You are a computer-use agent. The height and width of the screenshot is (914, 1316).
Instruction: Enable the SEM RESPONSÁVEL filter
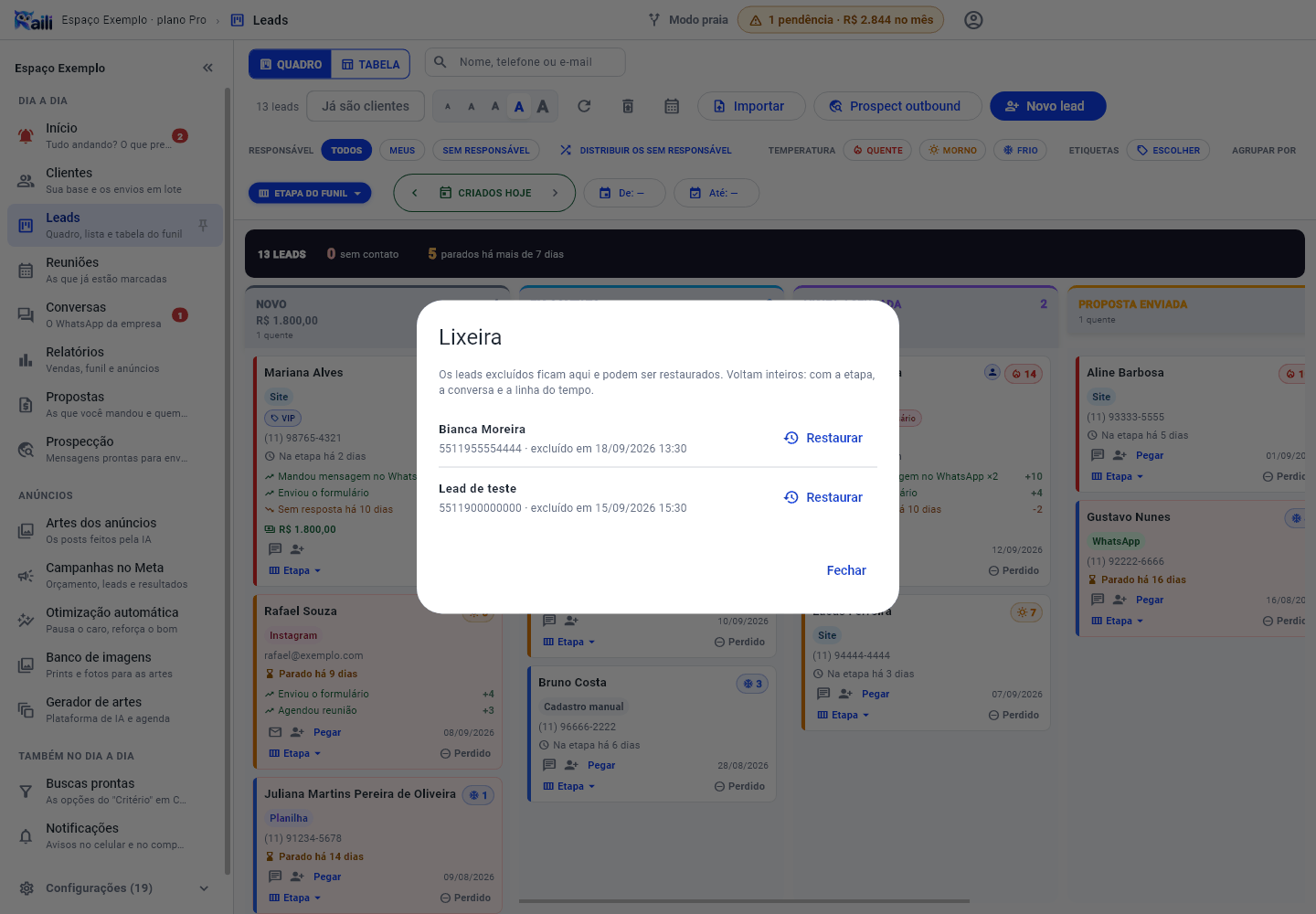pos(486,150)
